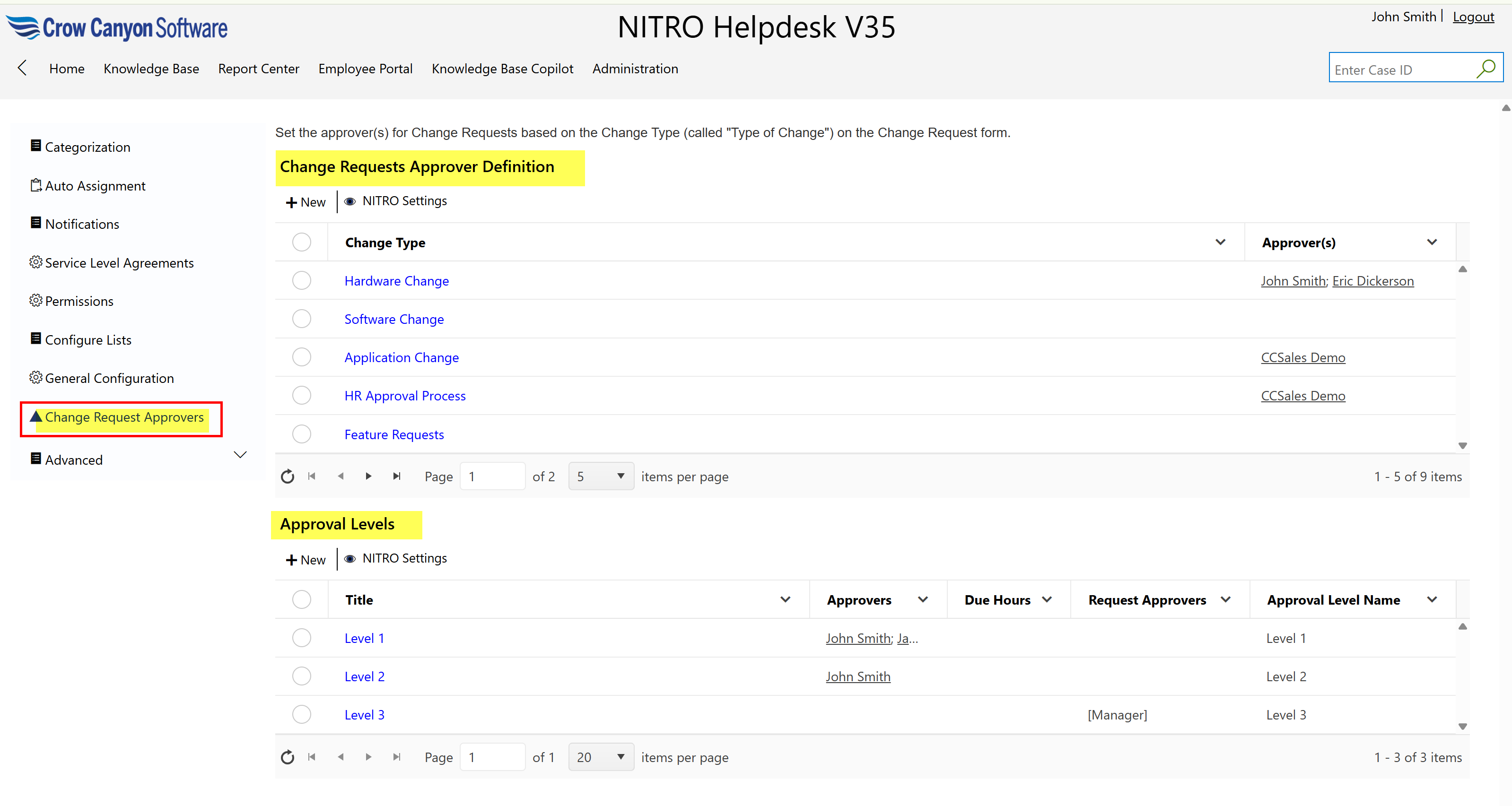This screenshot has width=1512, height=806.
Task: Open items per page dropdown showing 5
Action: point(601,477)
